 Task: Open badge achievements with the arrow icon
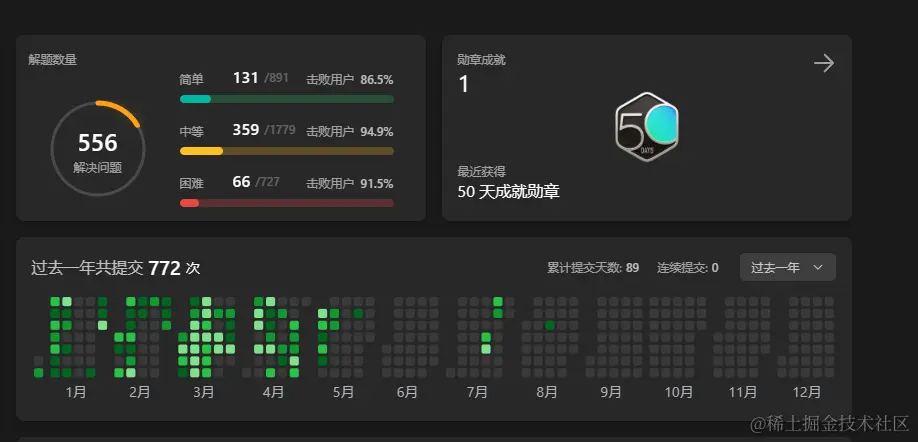coord(824,63)
